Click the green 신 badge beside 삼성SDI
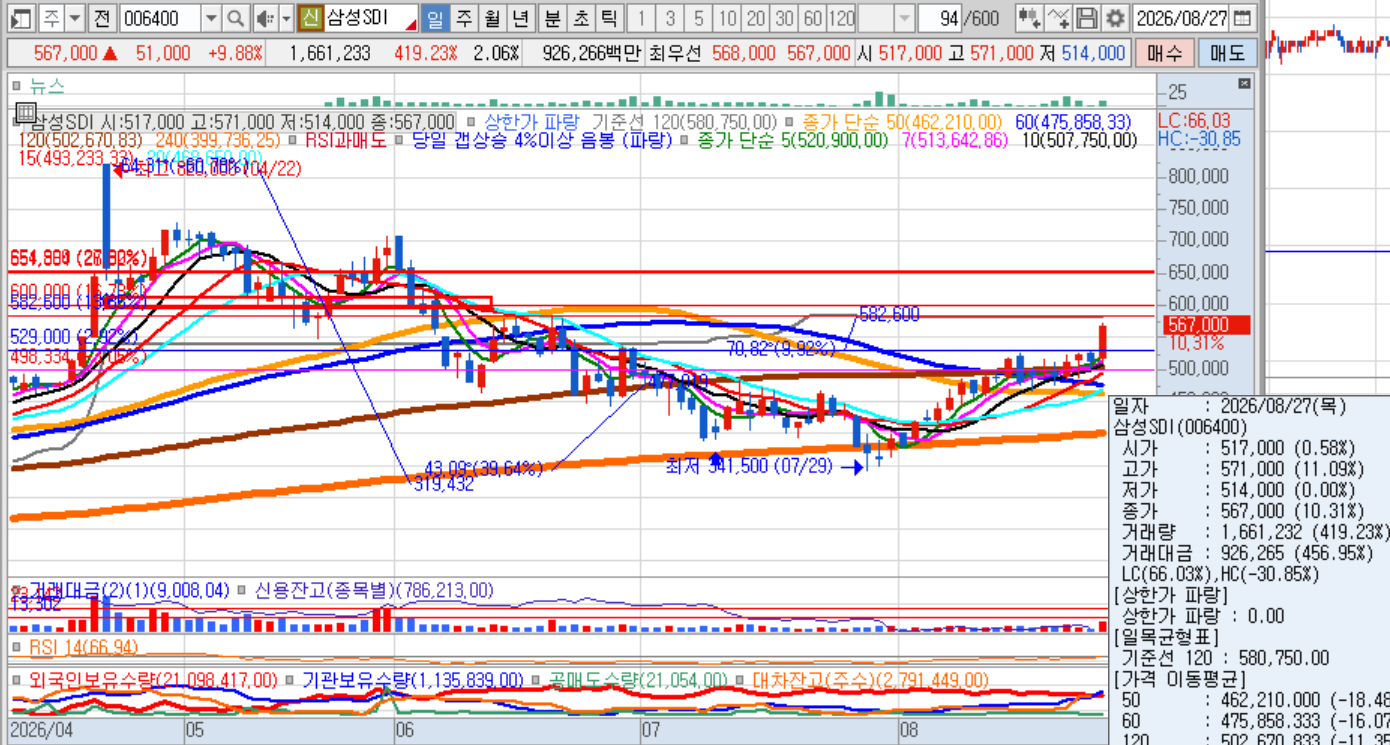 310,18
